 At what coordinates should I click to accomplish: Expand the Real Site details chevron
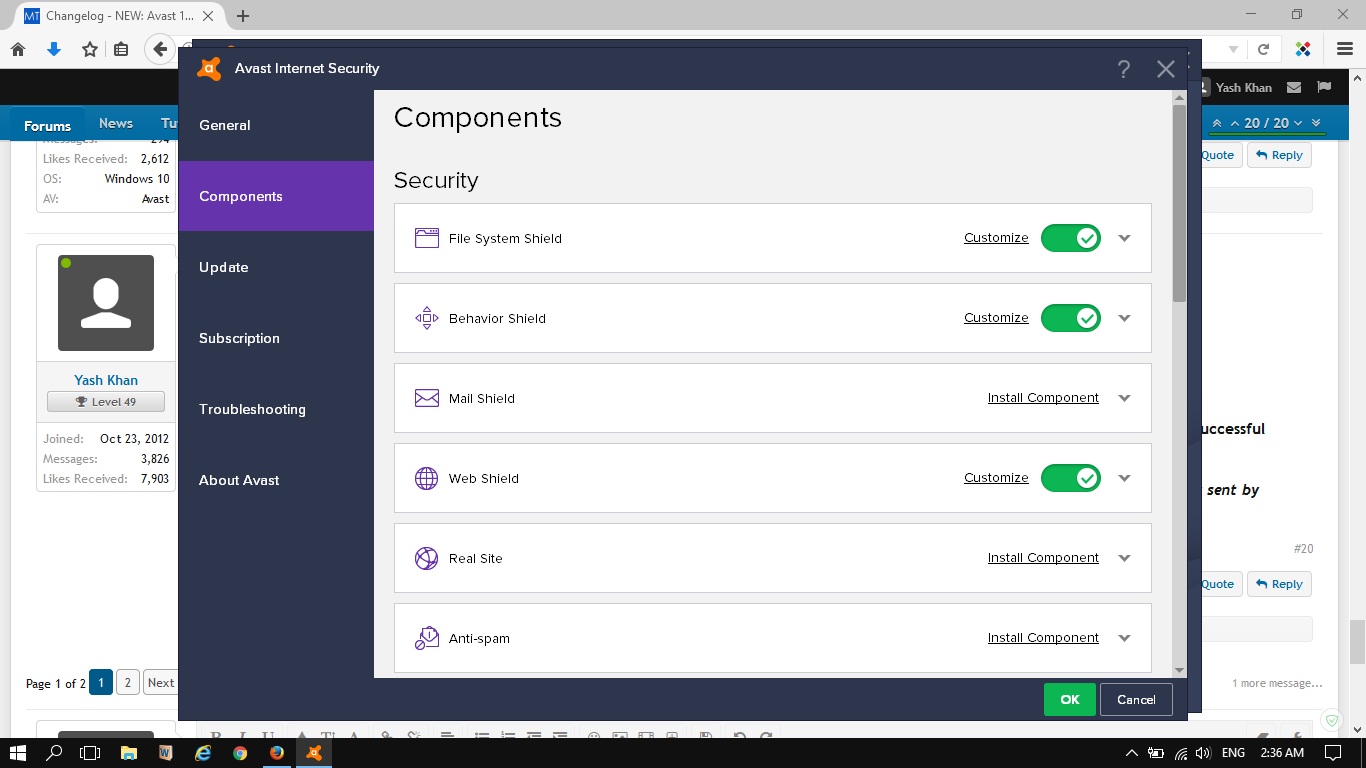pos(1125,558)
